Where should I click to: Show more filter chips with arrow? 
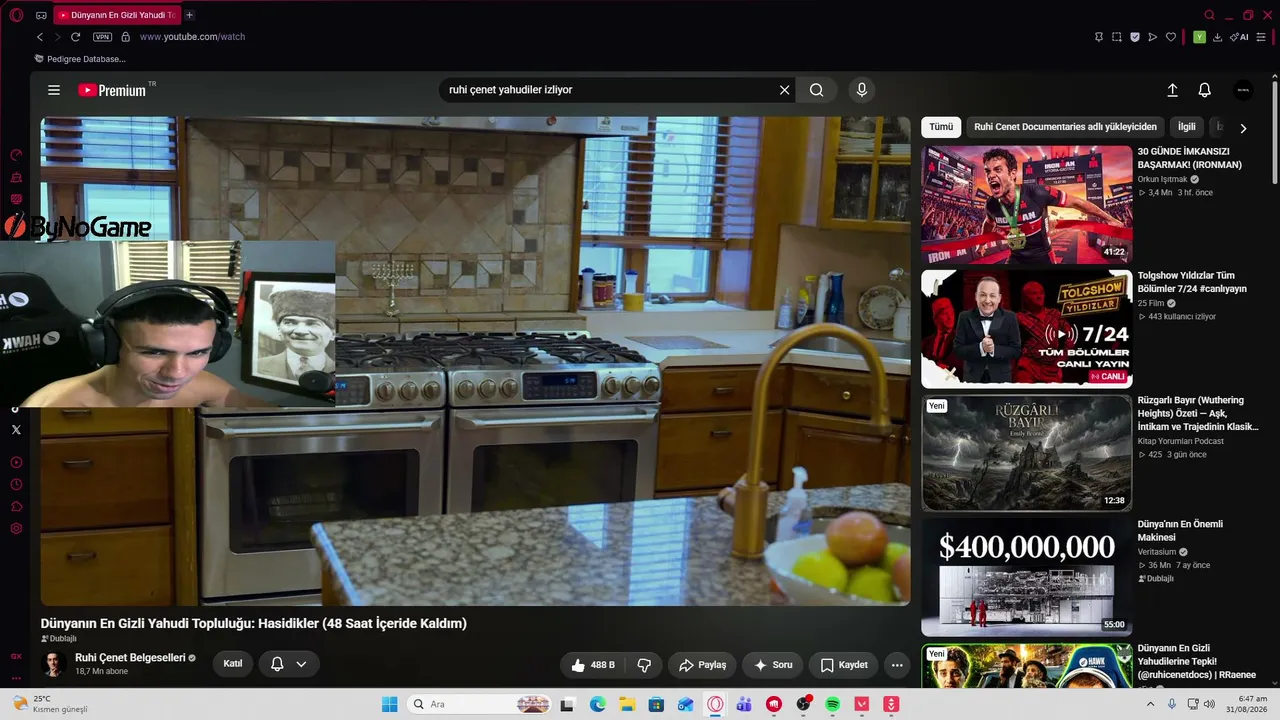[1243, 128]
